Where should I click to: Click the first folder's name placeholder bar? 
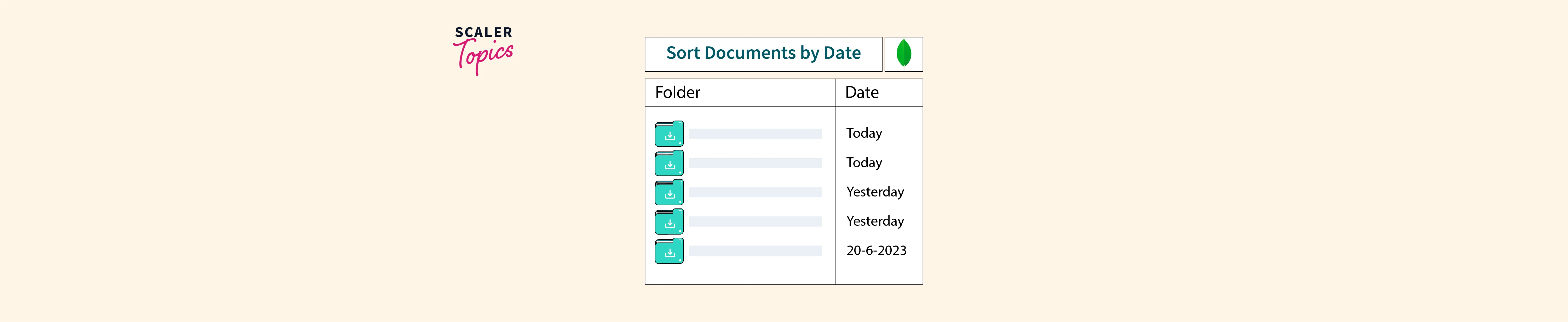pos(755,134)
